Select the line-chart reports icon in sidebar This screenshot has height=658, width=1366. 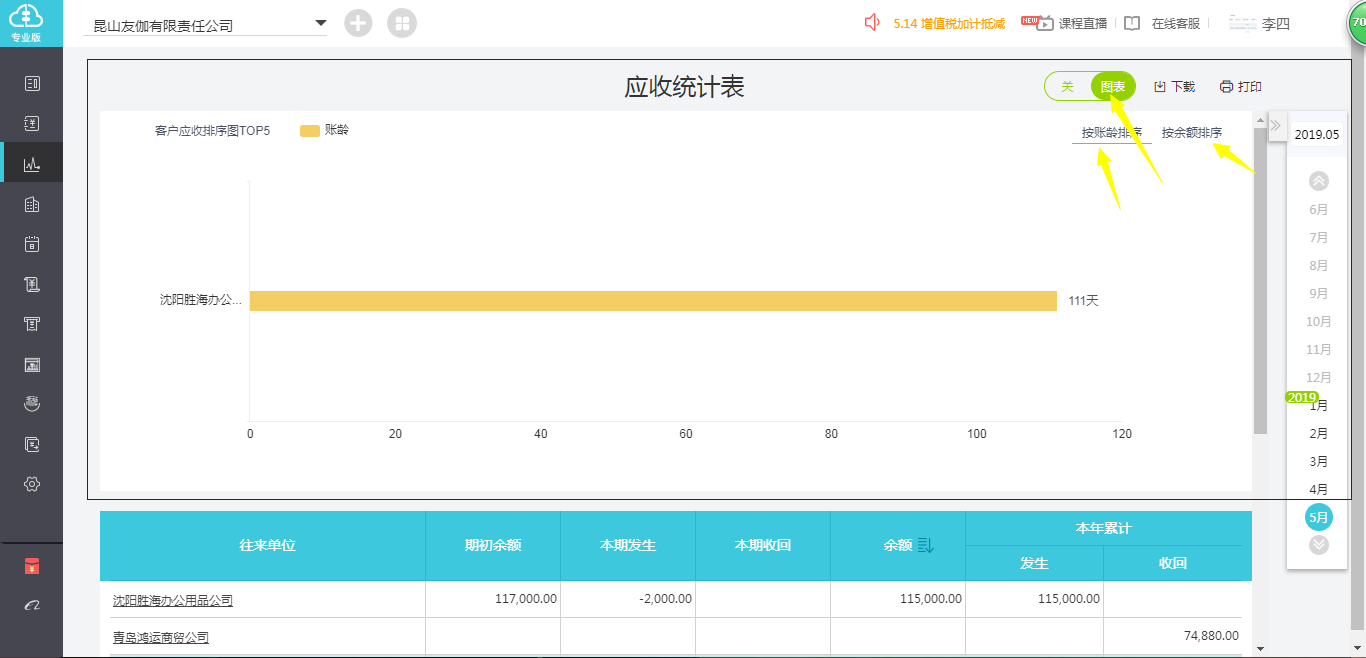(x=32, y=164)
